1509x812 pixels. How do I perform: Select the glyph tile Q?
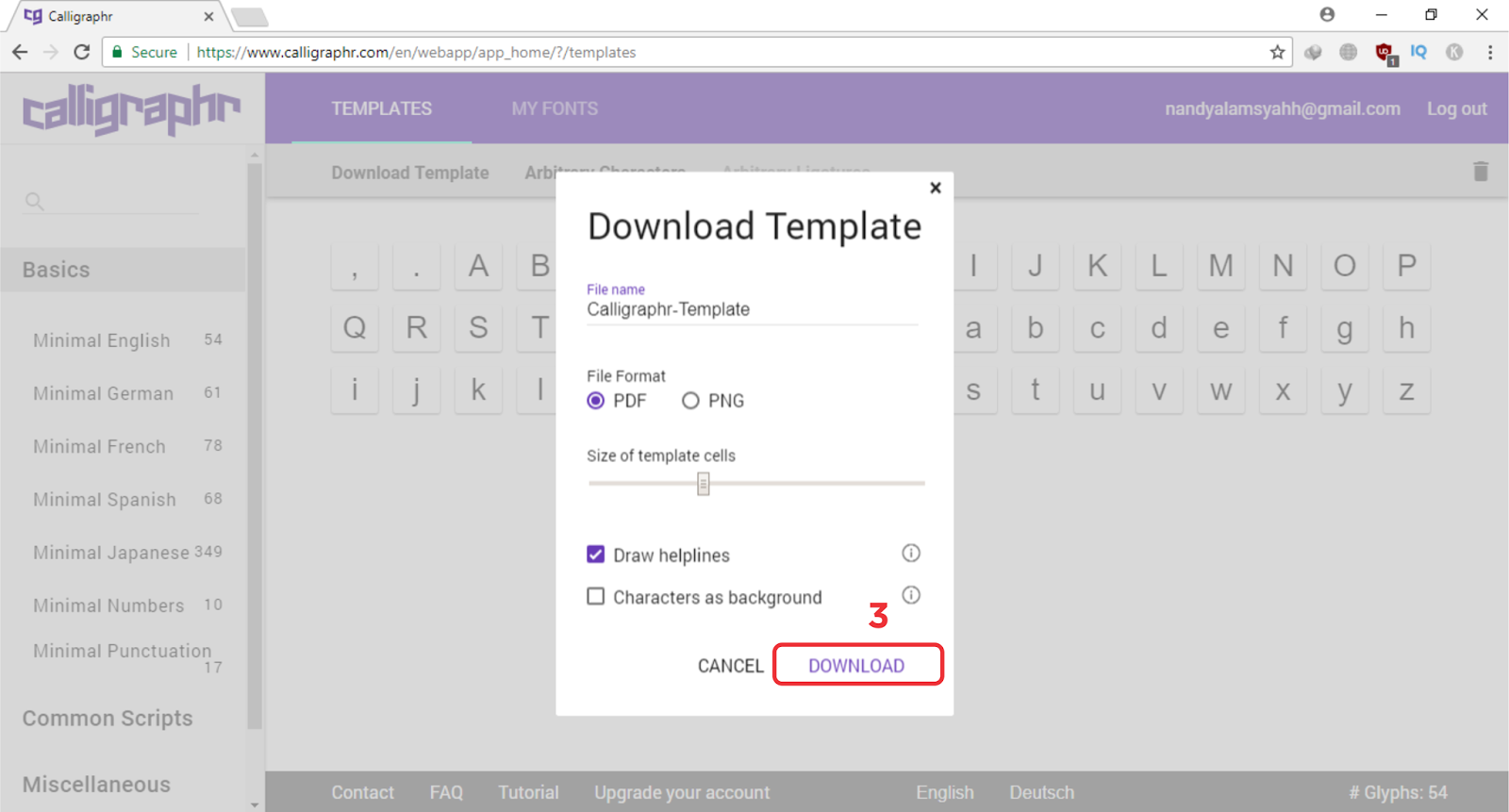point(355,328)
